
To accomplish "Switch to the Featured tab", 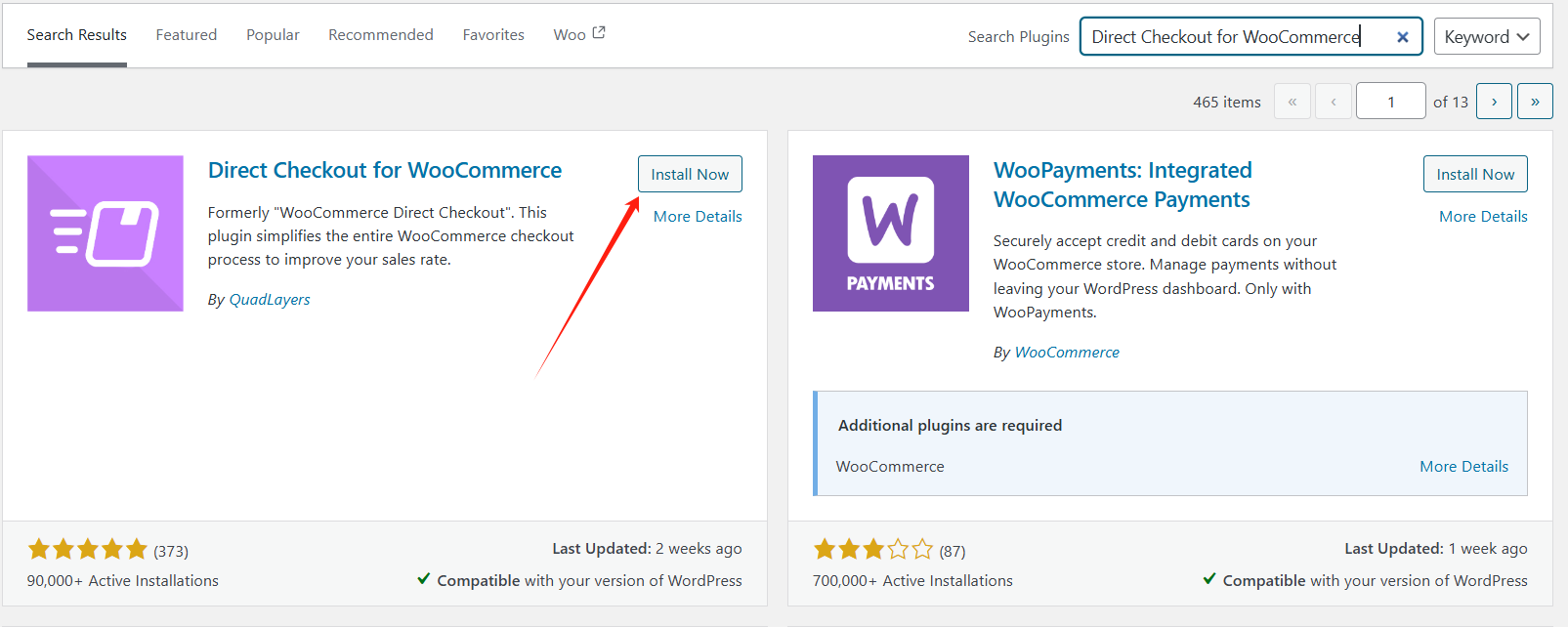I will click(x=186, y=34).
